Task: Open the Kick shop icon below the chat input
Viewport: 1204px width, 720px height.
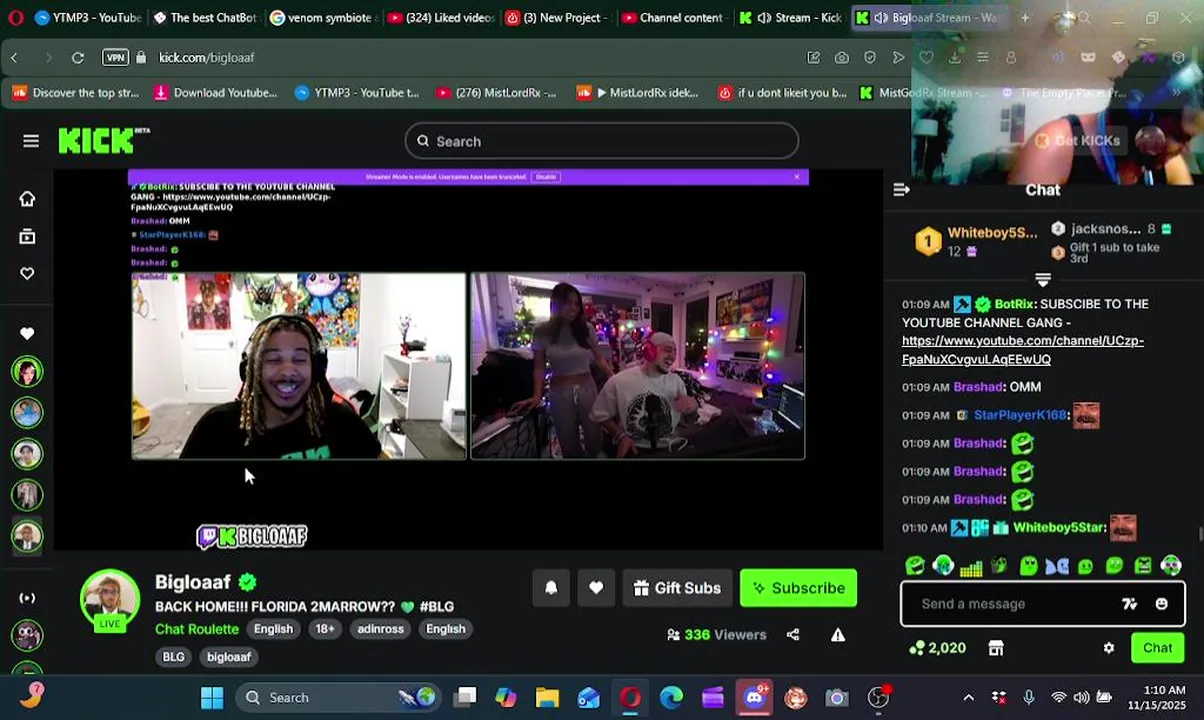Action: pyautogui.click(x=996, y=648)
